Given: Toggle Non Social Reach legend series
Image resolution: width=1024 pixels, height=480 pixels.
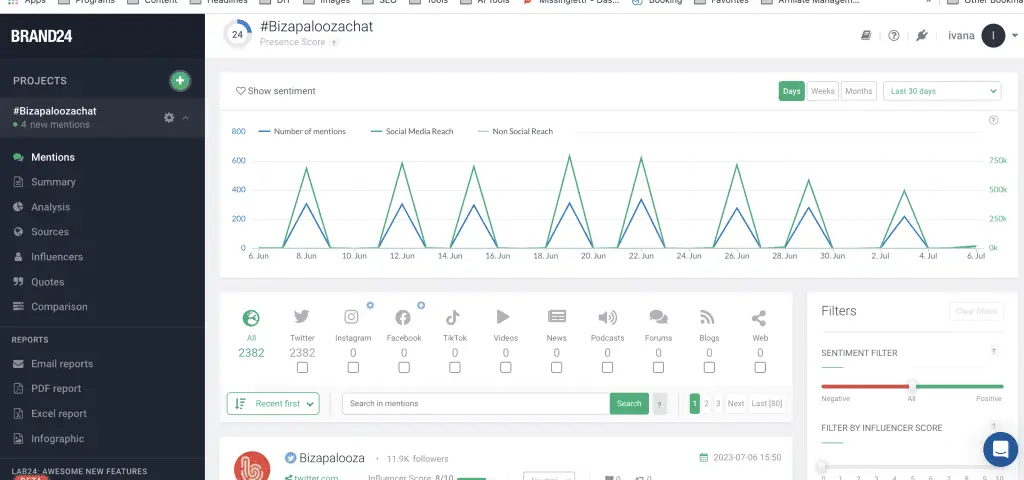Looking at the screenshot, I should (515, 131).
